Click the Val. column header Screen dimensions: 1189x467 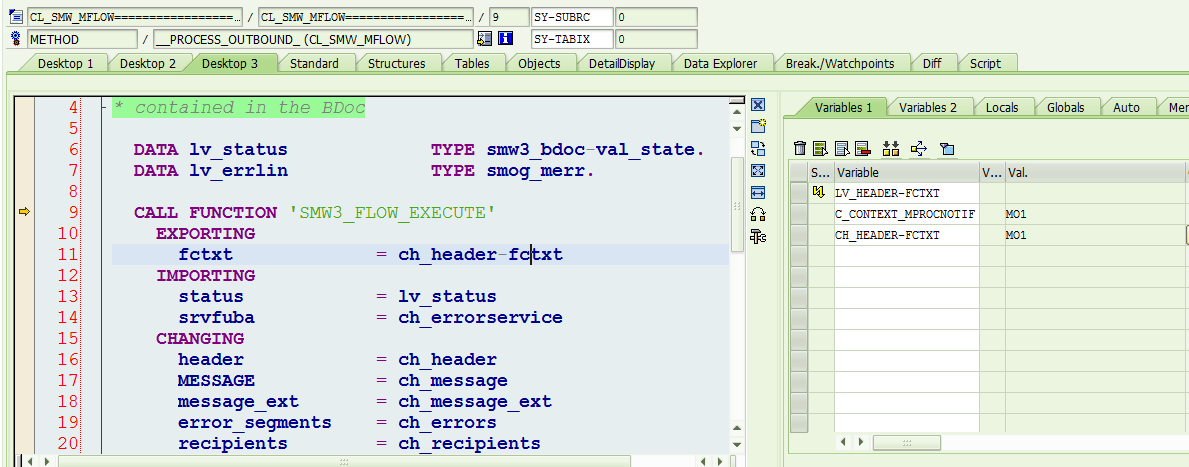1095,173
